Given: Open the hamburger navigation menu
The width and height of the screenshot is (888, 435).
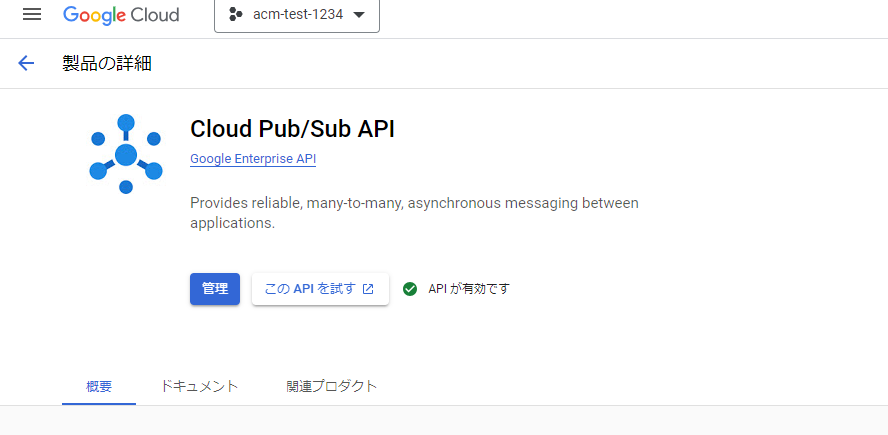Looking at the screenshot, I should pyautogui.click(x=32, y=15).
